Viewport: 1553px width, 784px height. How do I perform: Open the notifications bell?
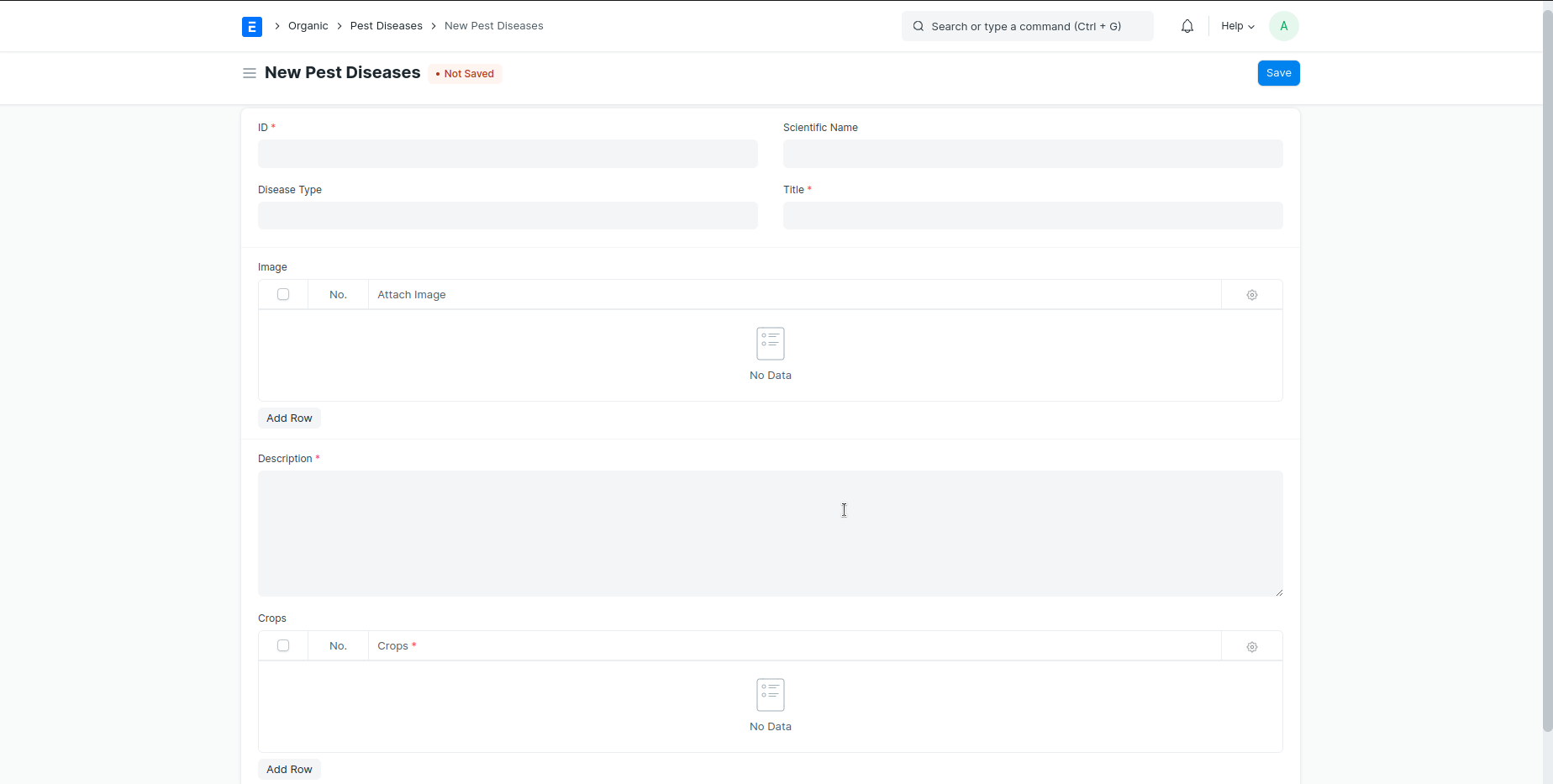(x=1187, y=26)
